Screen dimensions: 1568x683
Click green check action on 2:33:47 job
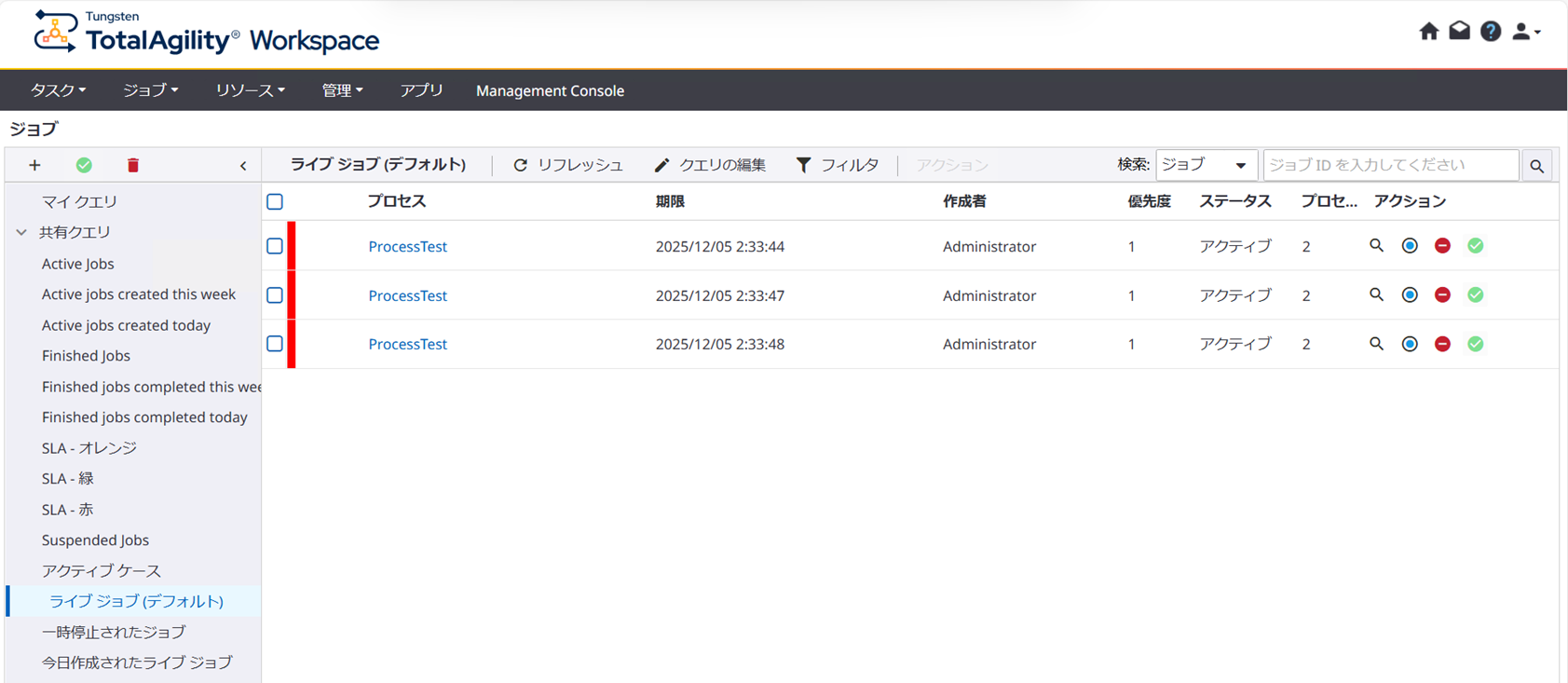[1476, 295]
